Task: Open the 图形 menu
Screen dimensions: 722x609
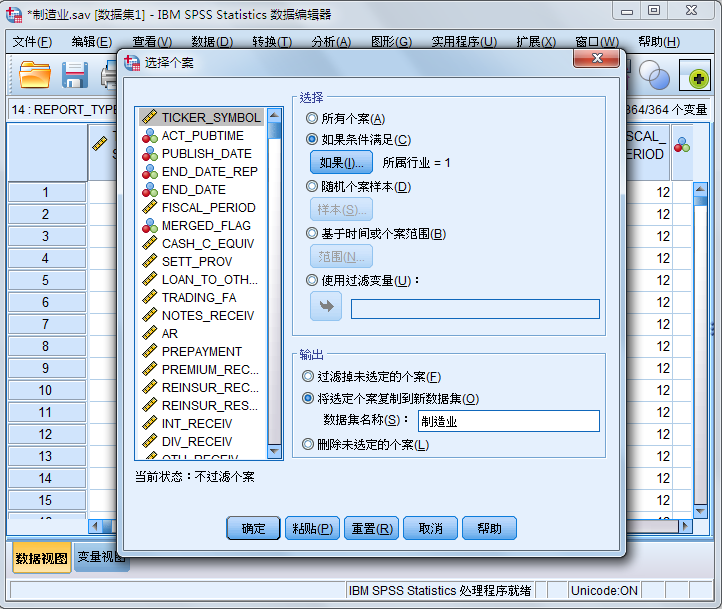Action: click(391, 42)
